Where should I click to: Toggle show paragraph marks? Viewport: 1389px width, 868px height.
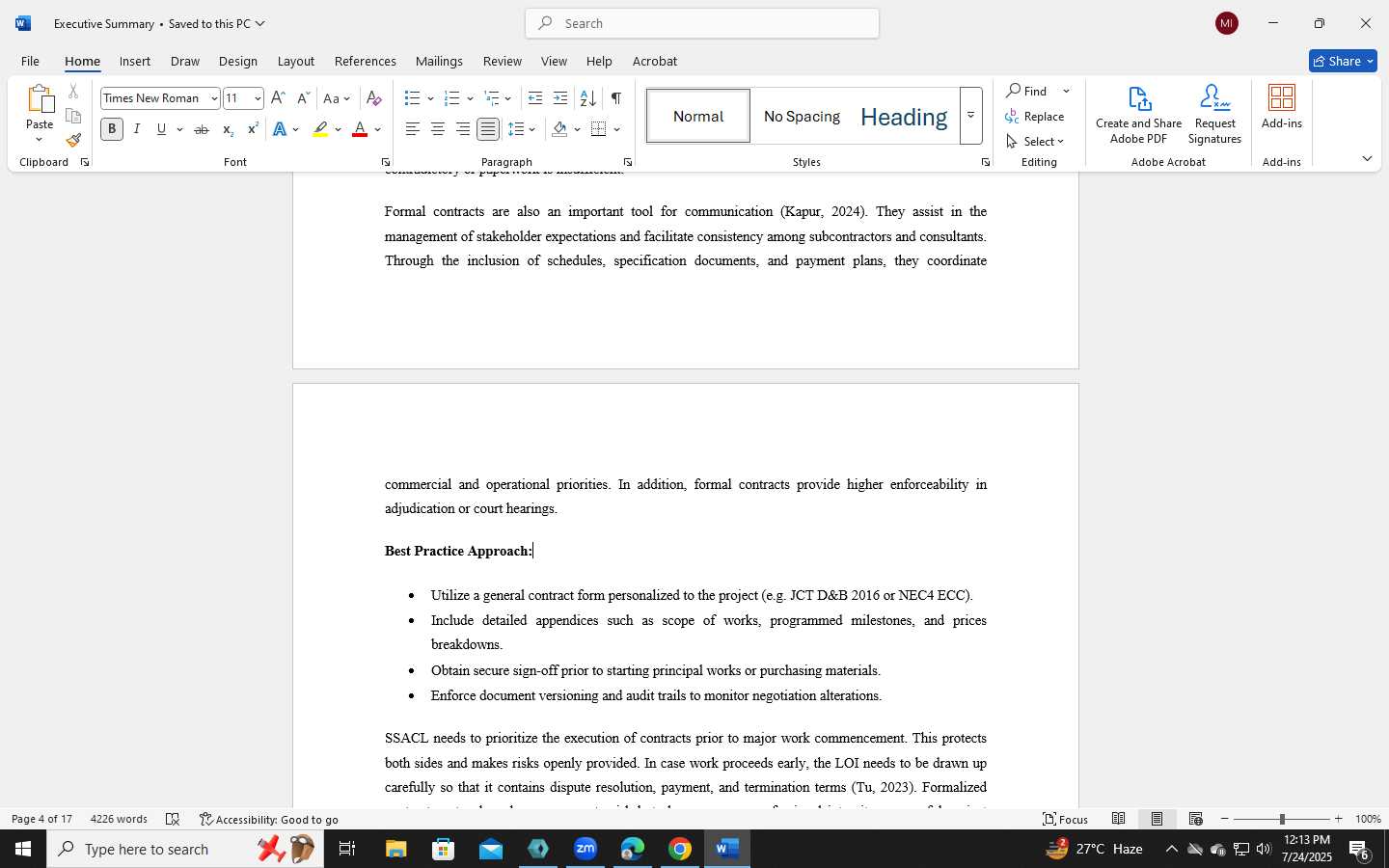(x=615, y=98)
